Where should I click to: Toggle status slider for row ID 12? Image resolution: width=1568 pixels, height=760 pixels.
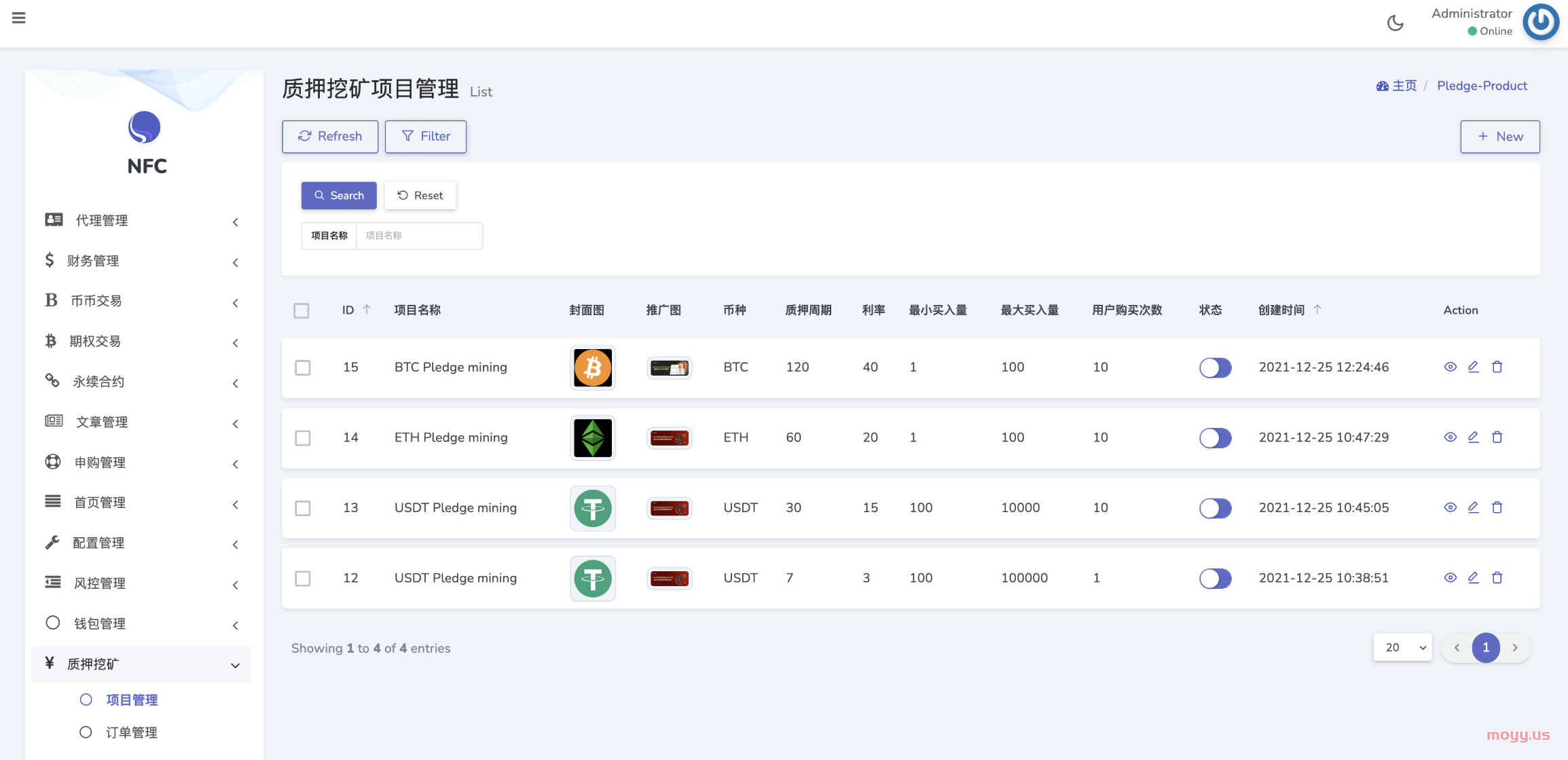click(x=1215, y=579)
